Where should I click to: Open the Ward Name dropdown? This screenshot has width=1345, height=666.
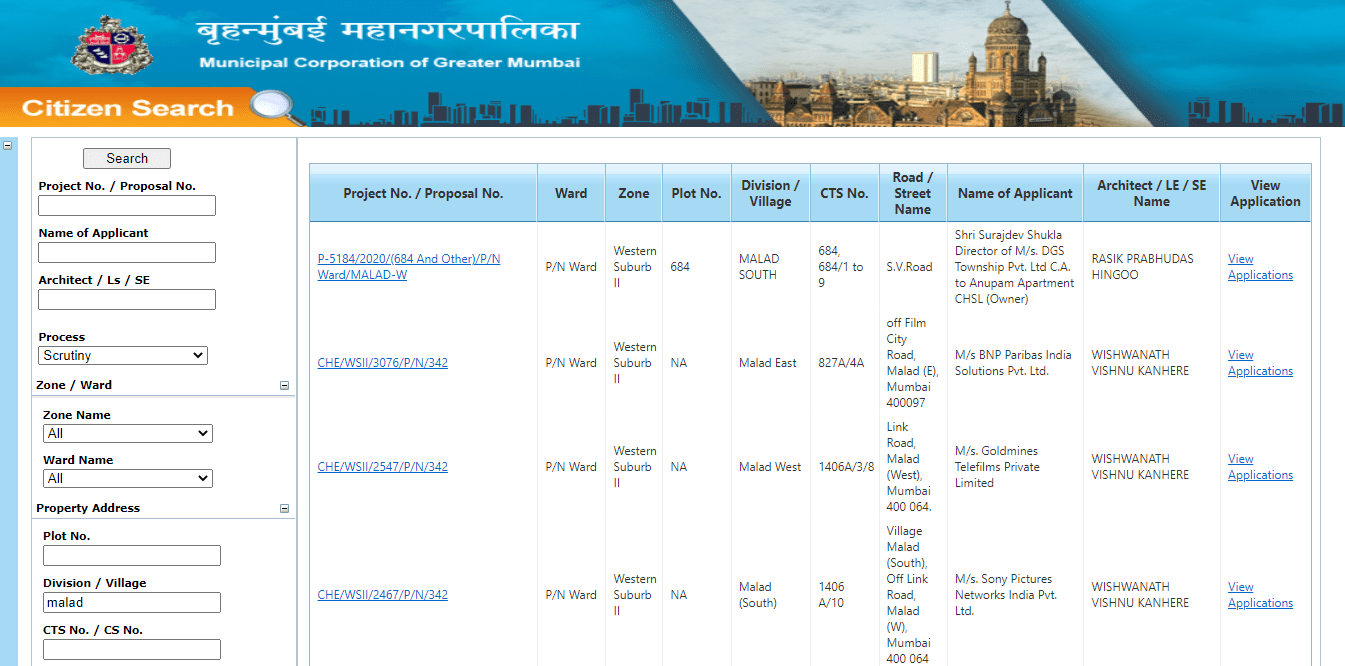(x=127, y=478)
